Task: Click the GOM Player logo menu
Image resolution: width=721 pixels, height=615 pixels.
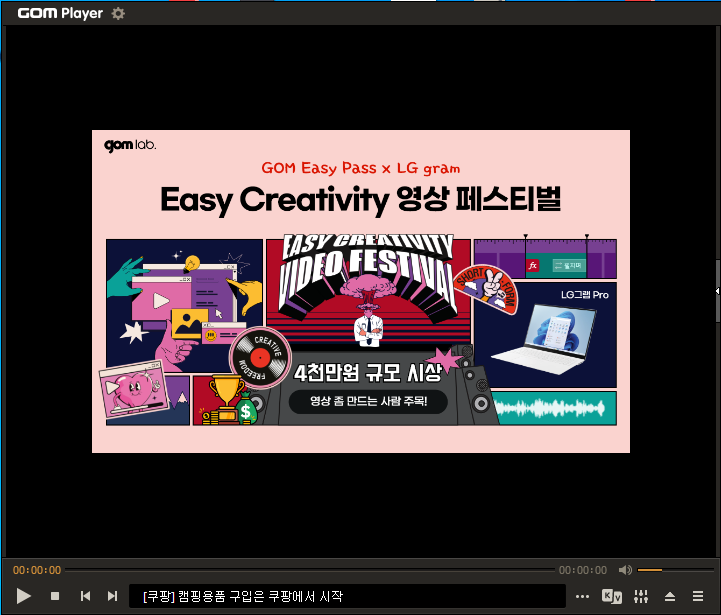Action: (60, 13)
